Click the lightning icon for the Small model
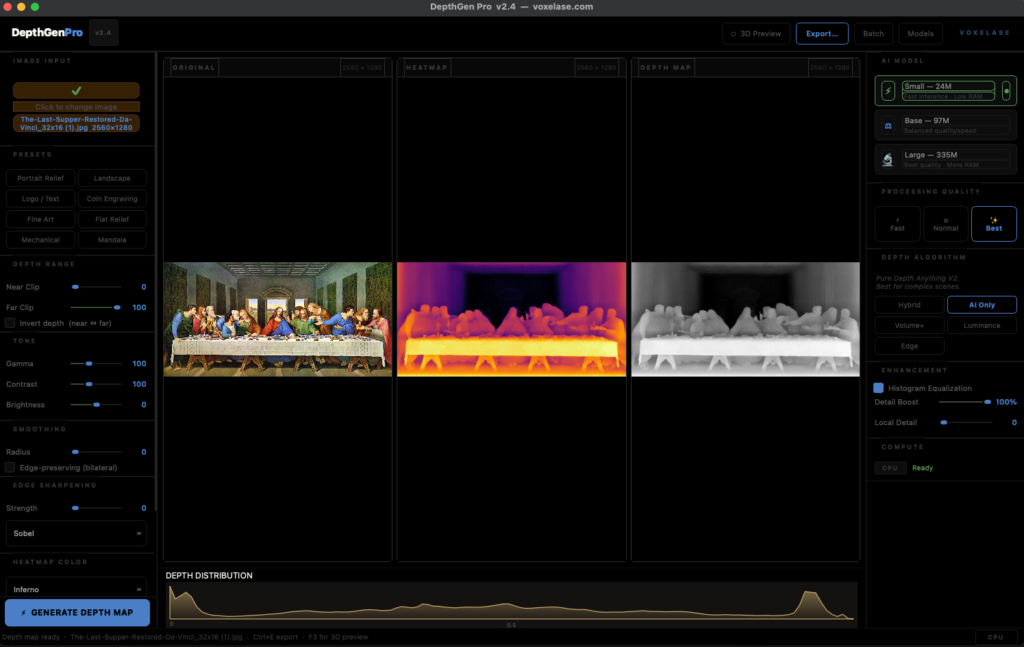This screenshot has width=1024, height=647. (888, 91)
